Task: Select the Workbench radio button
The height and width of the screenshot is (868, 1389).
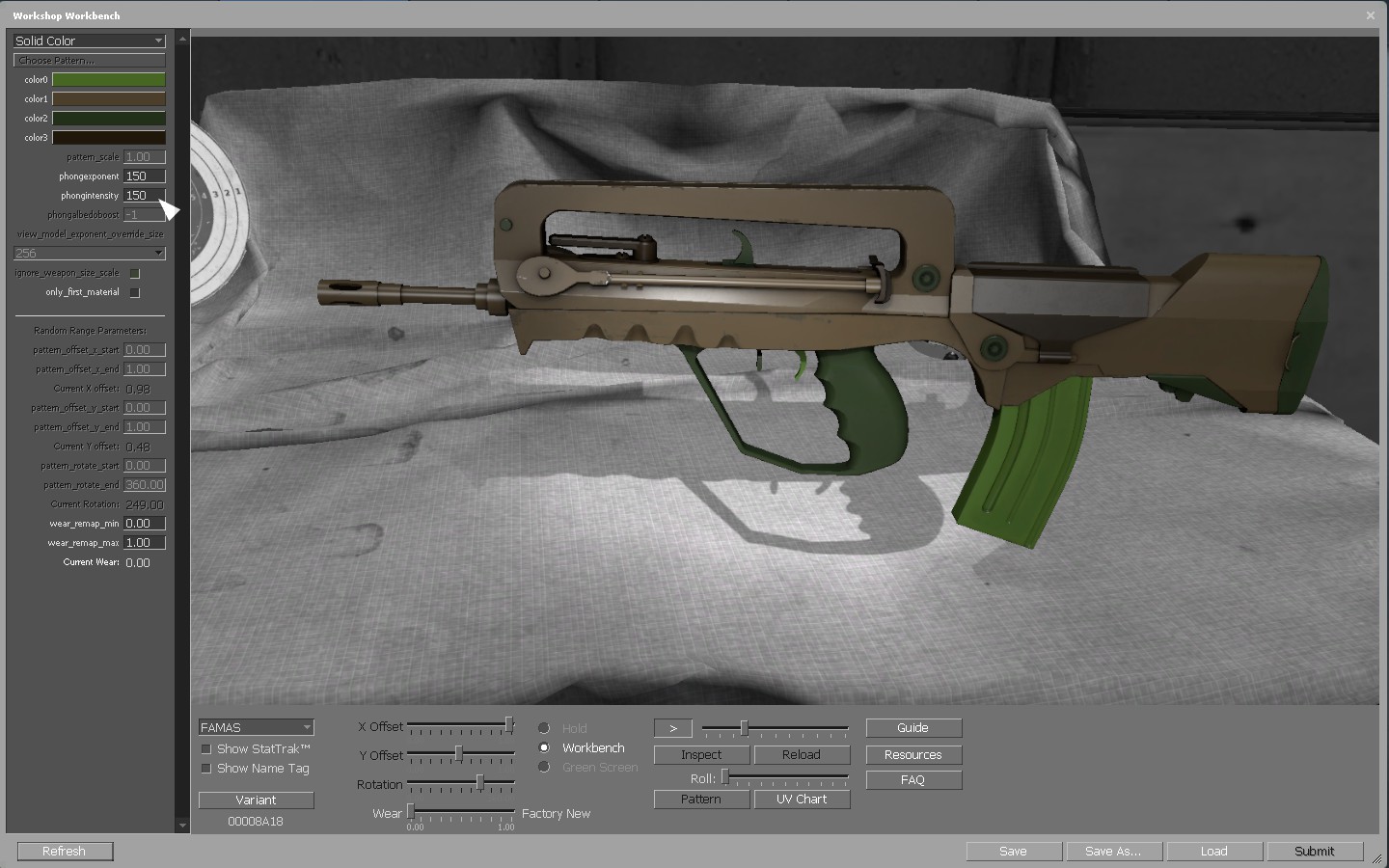Action: click(x=544, y=747)
